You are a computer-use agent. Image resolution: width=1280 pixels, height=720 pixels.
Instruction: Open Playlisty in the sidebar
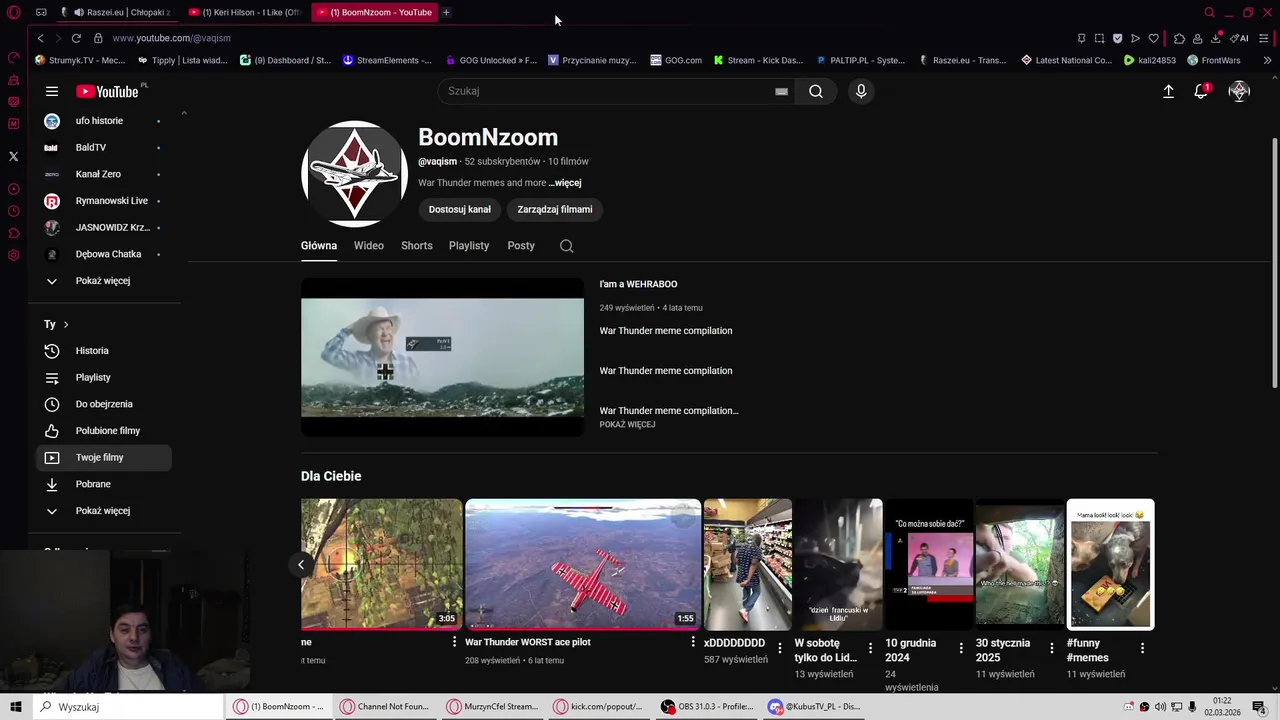tap(105, 377)
